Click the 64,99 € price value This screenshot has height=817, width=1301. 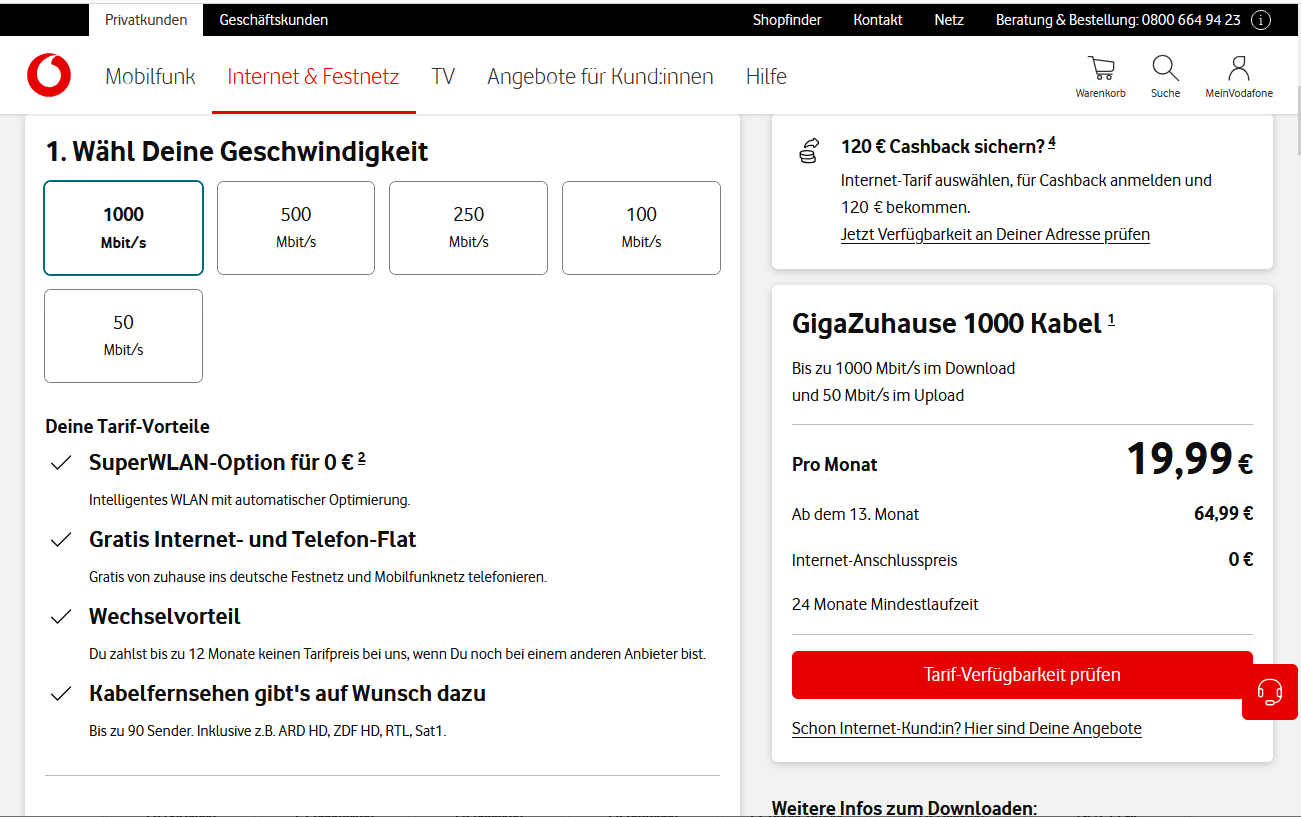1223,514
